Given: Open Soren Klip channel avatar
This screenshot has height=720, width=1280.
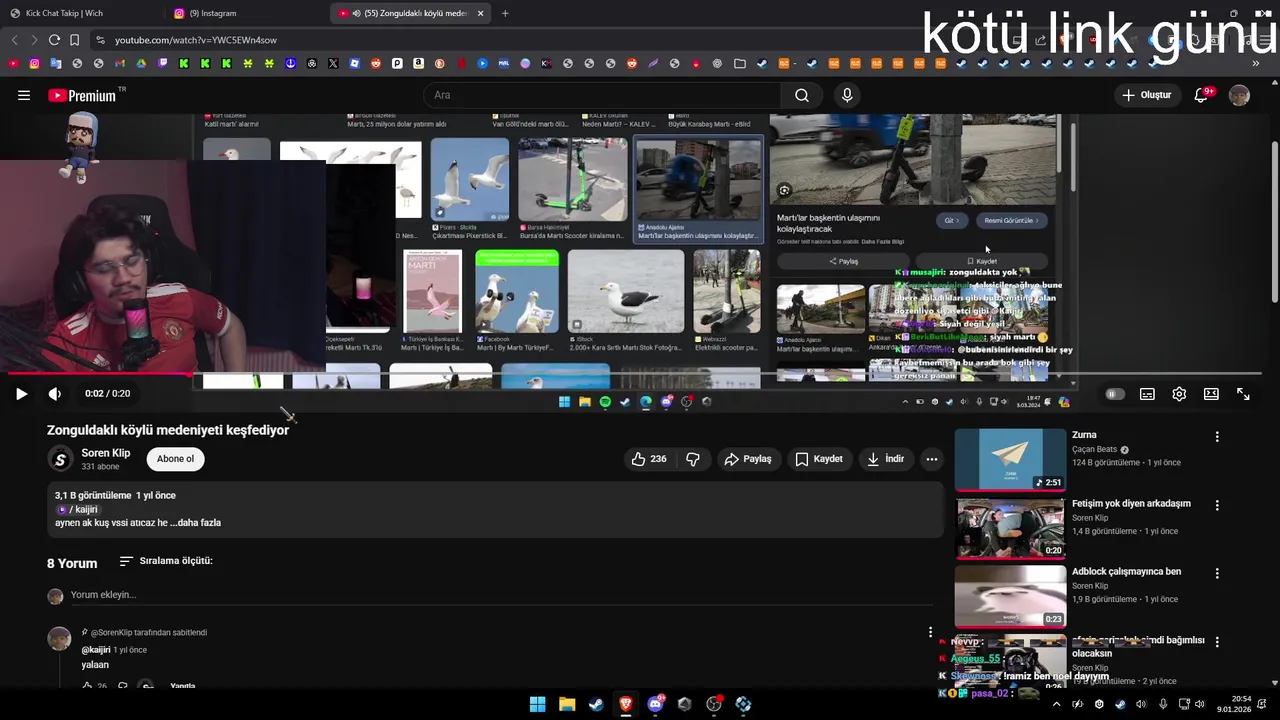Looking at the screenshot, I should [60, 459].
